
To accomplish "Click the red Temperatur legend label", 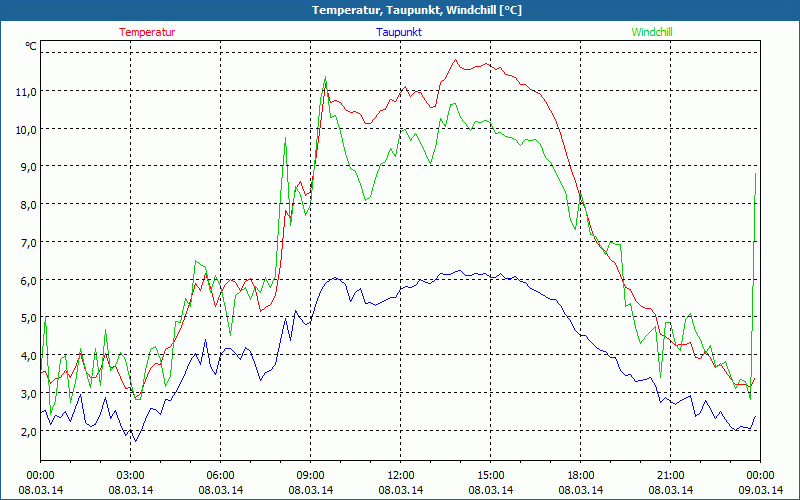I will click(147, 32).
